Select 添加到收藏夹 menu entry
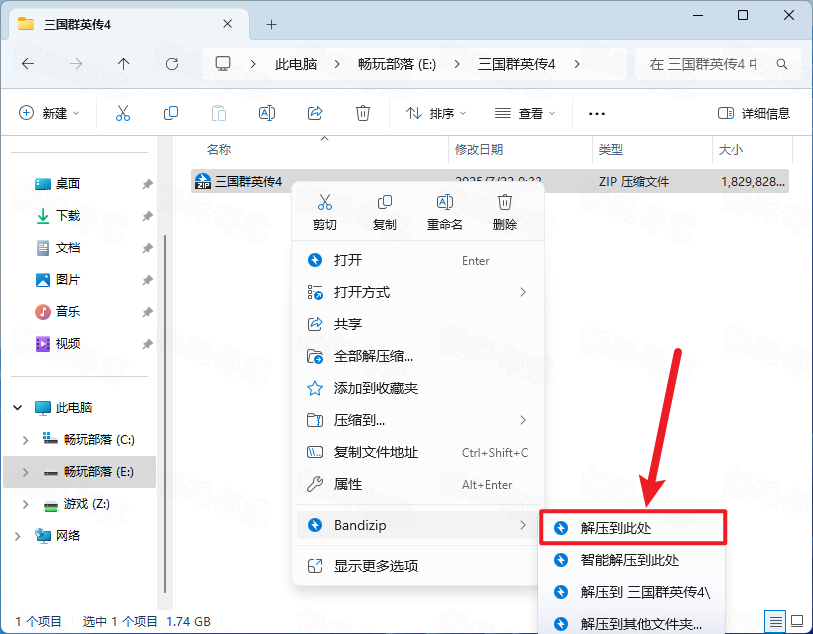 click(418, 388)
